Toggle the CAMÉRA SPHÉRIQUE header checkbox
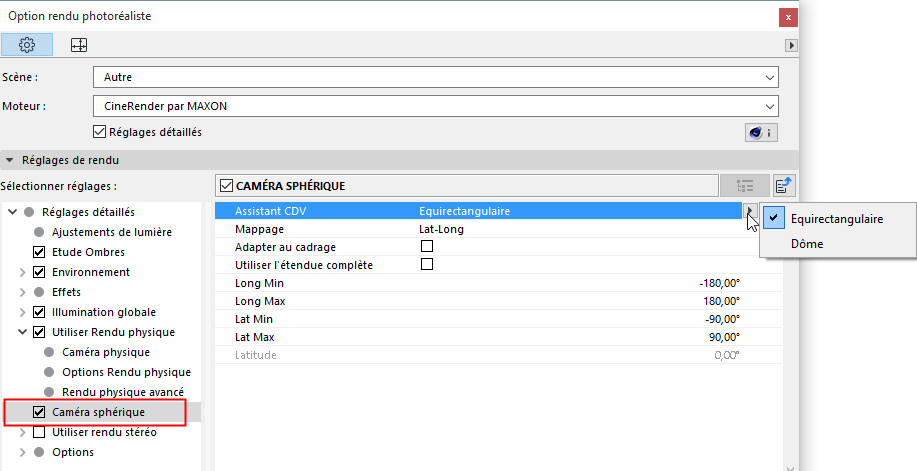The height and width of the screenshot is (471, 917). [x=225, y=185]
